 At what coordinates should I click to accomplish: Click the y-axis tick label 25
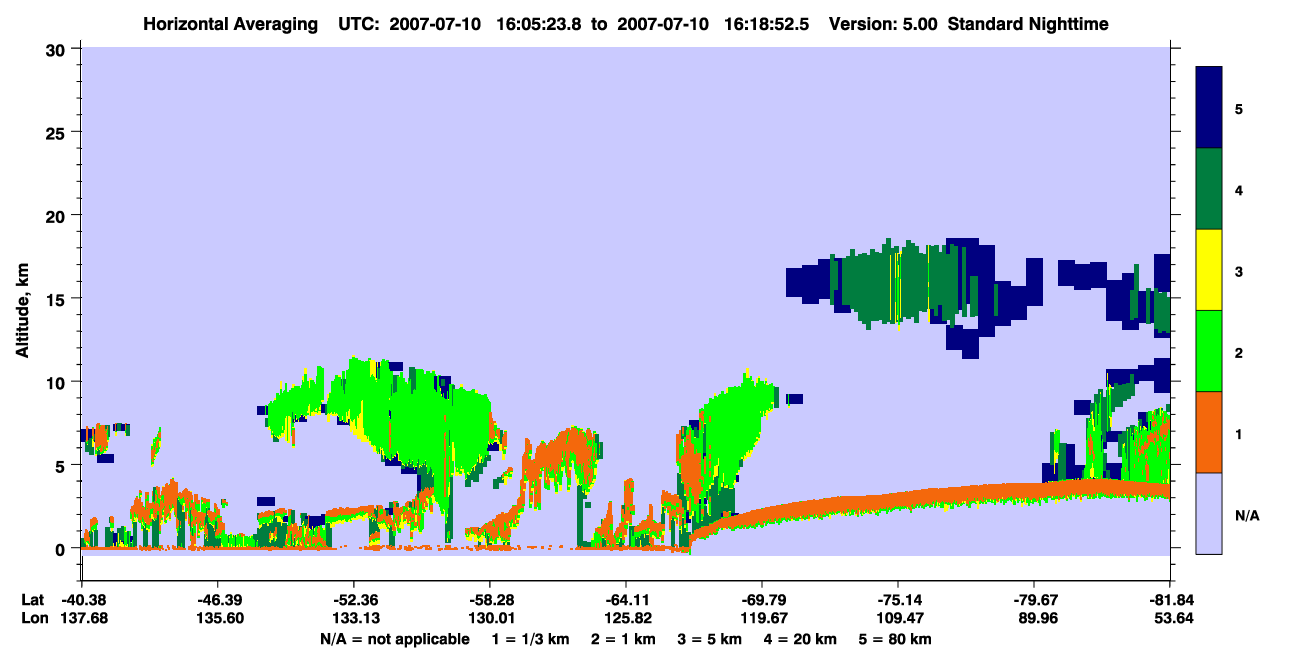(57, 132)
